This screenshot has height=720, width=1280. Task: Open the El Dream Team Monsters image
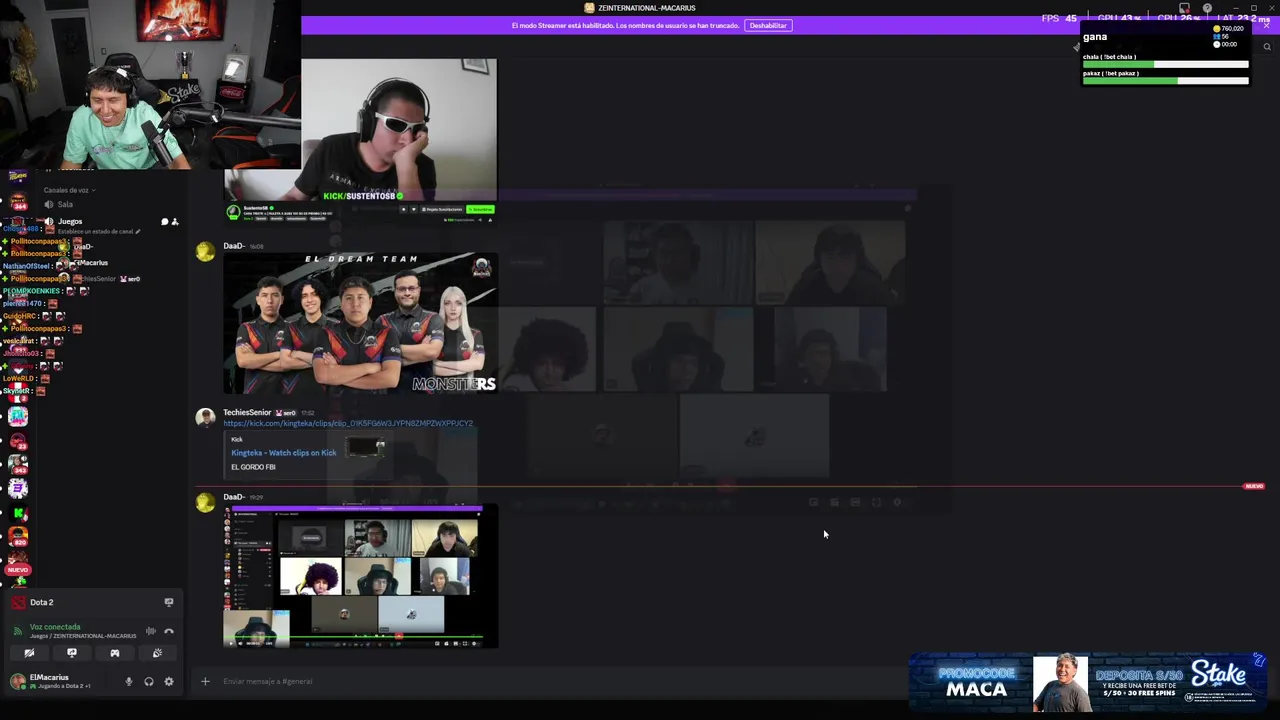(x=360, y=323)
